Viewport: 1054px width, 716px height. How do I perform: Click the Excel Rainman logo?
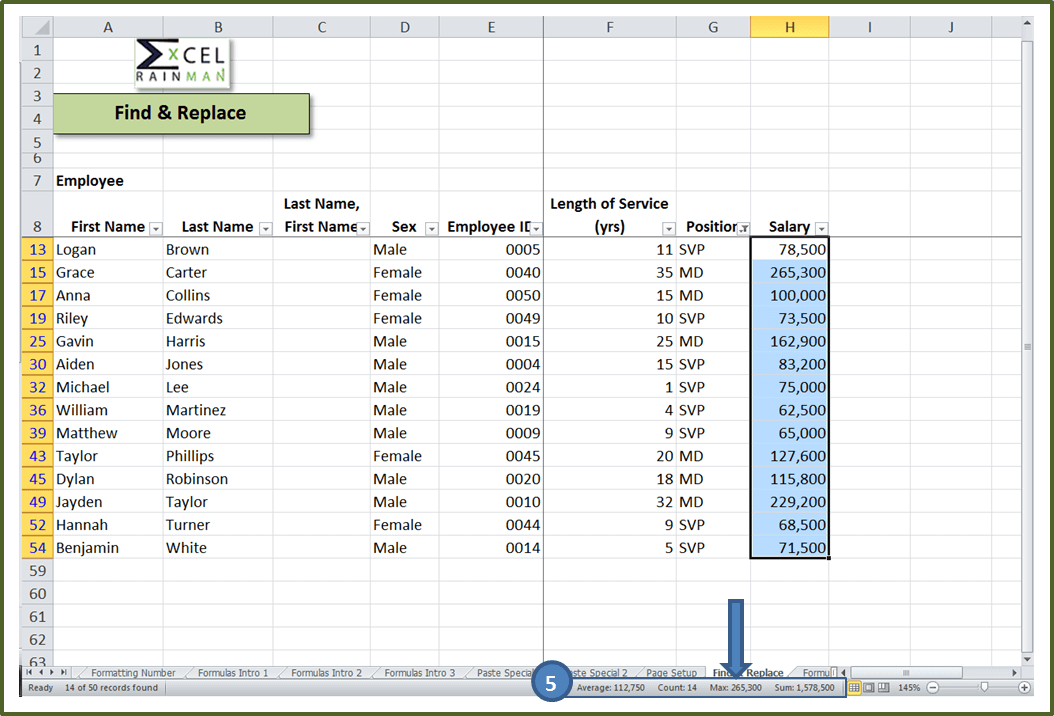click(181, 62)
